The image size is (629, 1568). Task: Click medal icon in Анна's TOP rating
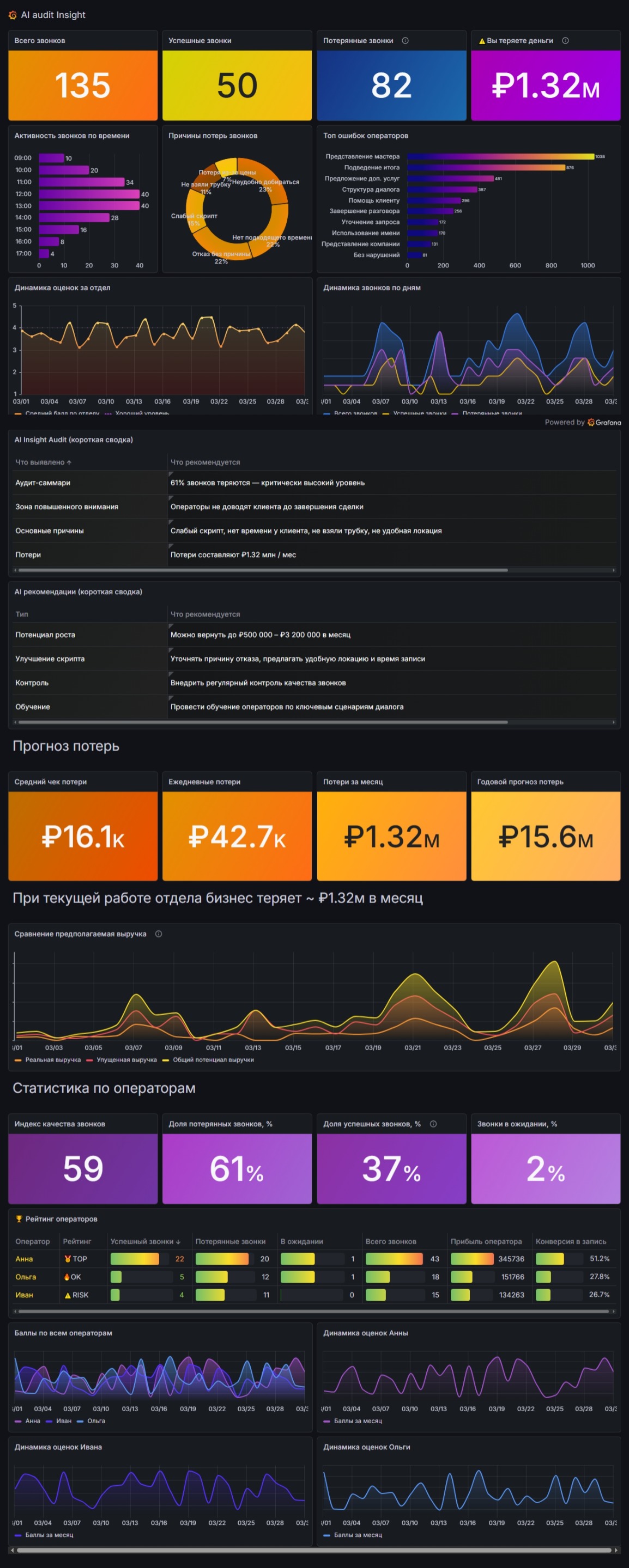tap(68, 1259)
